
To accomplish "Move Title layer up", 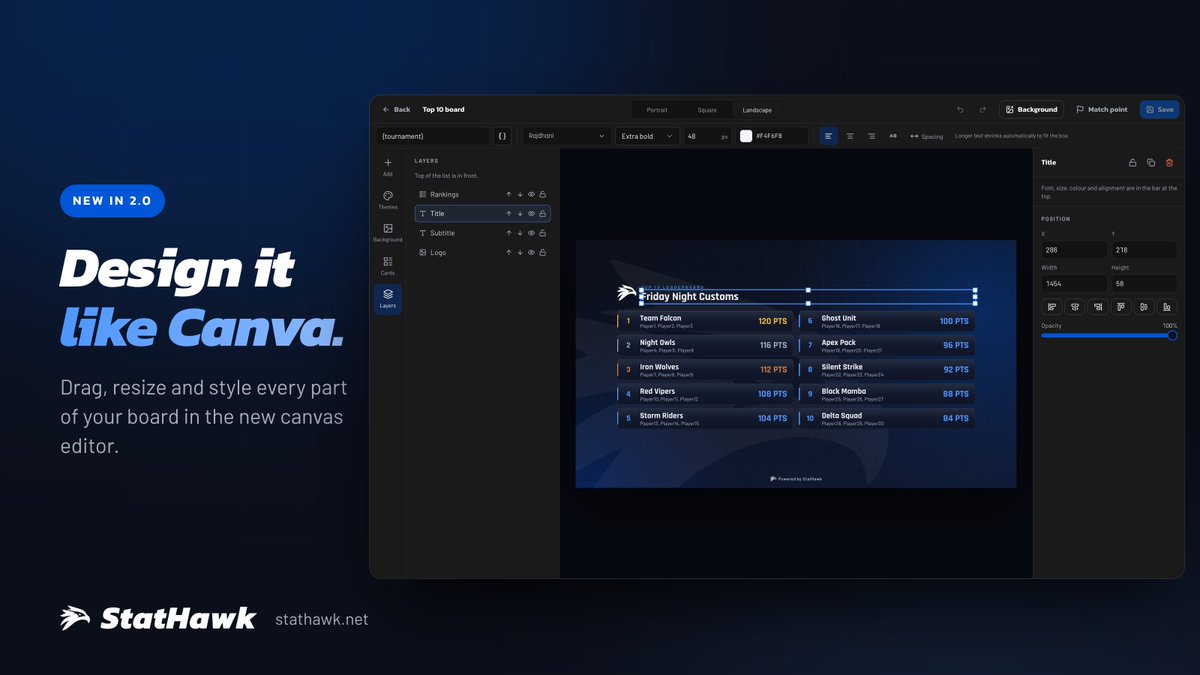I will click(509, 213).
